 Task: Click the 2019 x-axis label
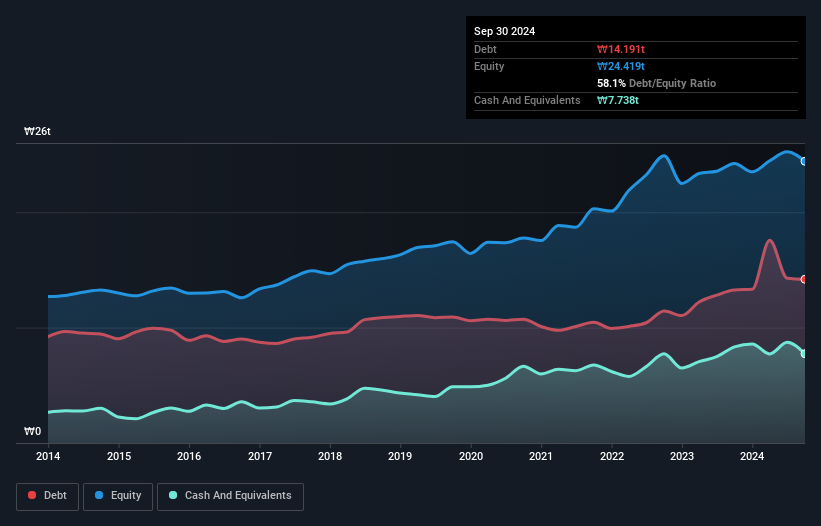pyautogui.click(x=400, y=456)
